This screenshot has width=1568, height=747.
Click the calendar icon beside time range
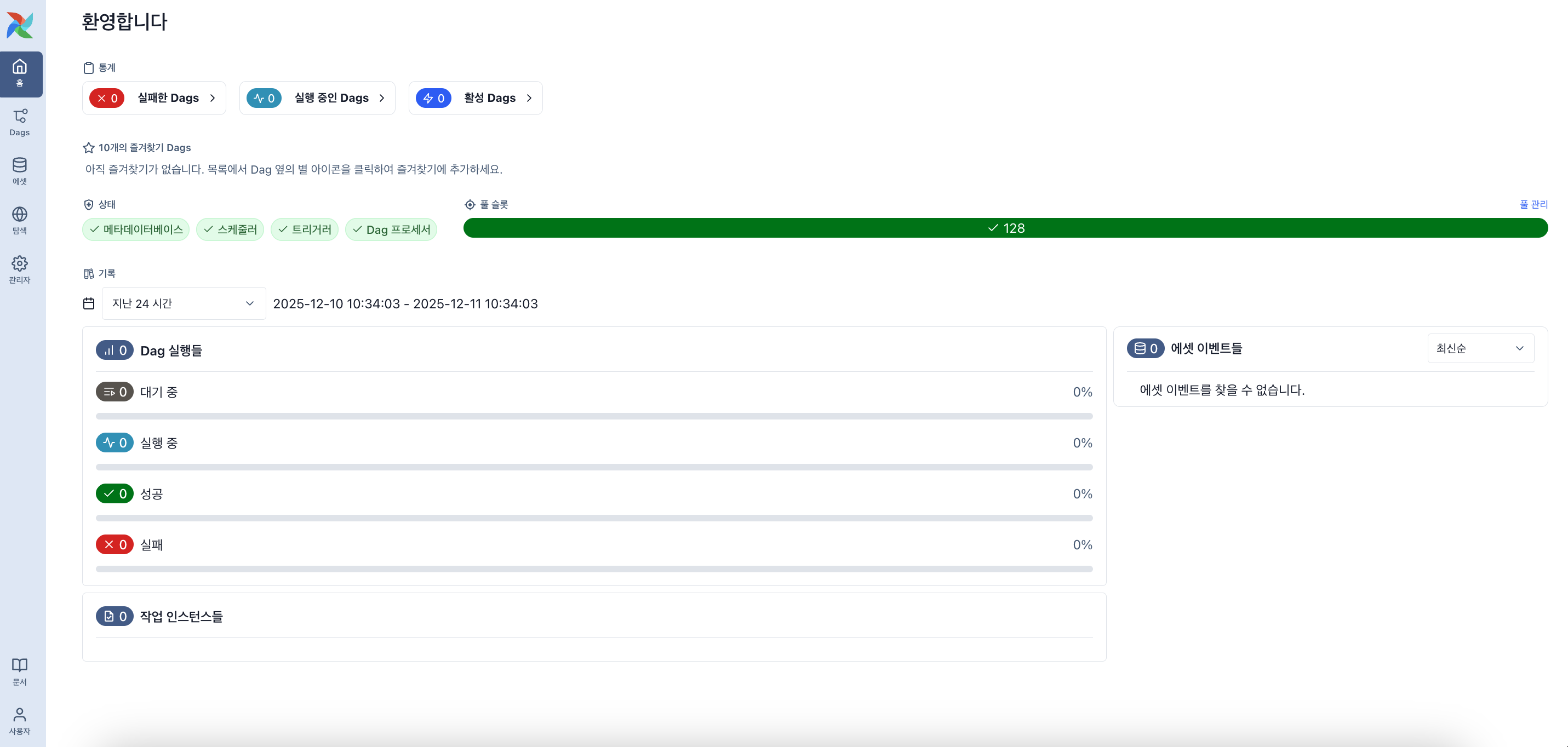(89, 303)
